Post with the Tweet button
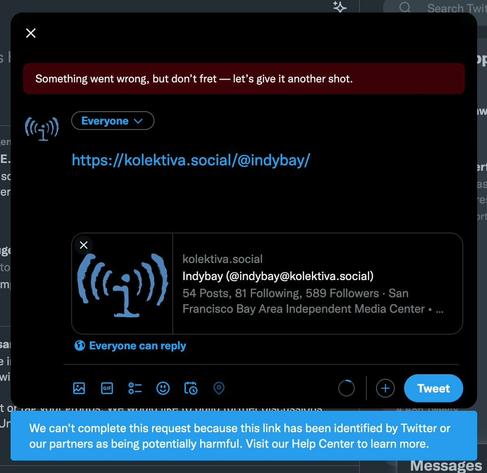 (433, 388)
